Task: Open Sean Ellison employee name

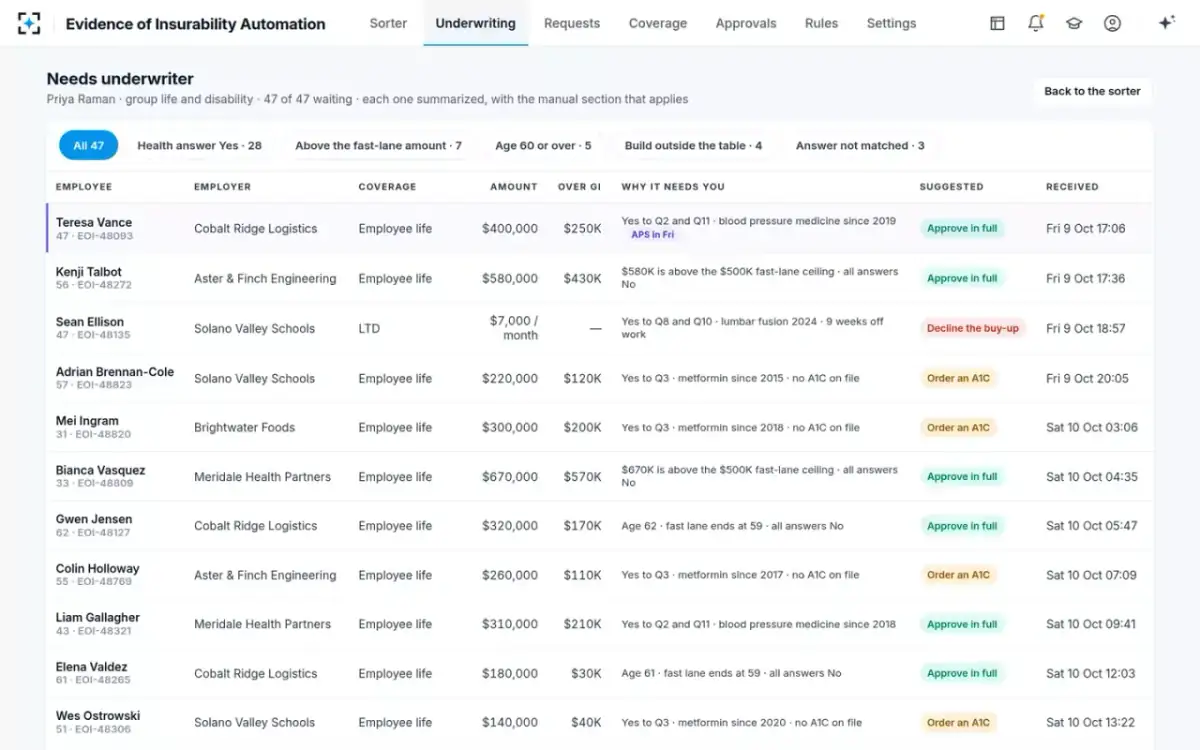Action: [x=90, y=322]
